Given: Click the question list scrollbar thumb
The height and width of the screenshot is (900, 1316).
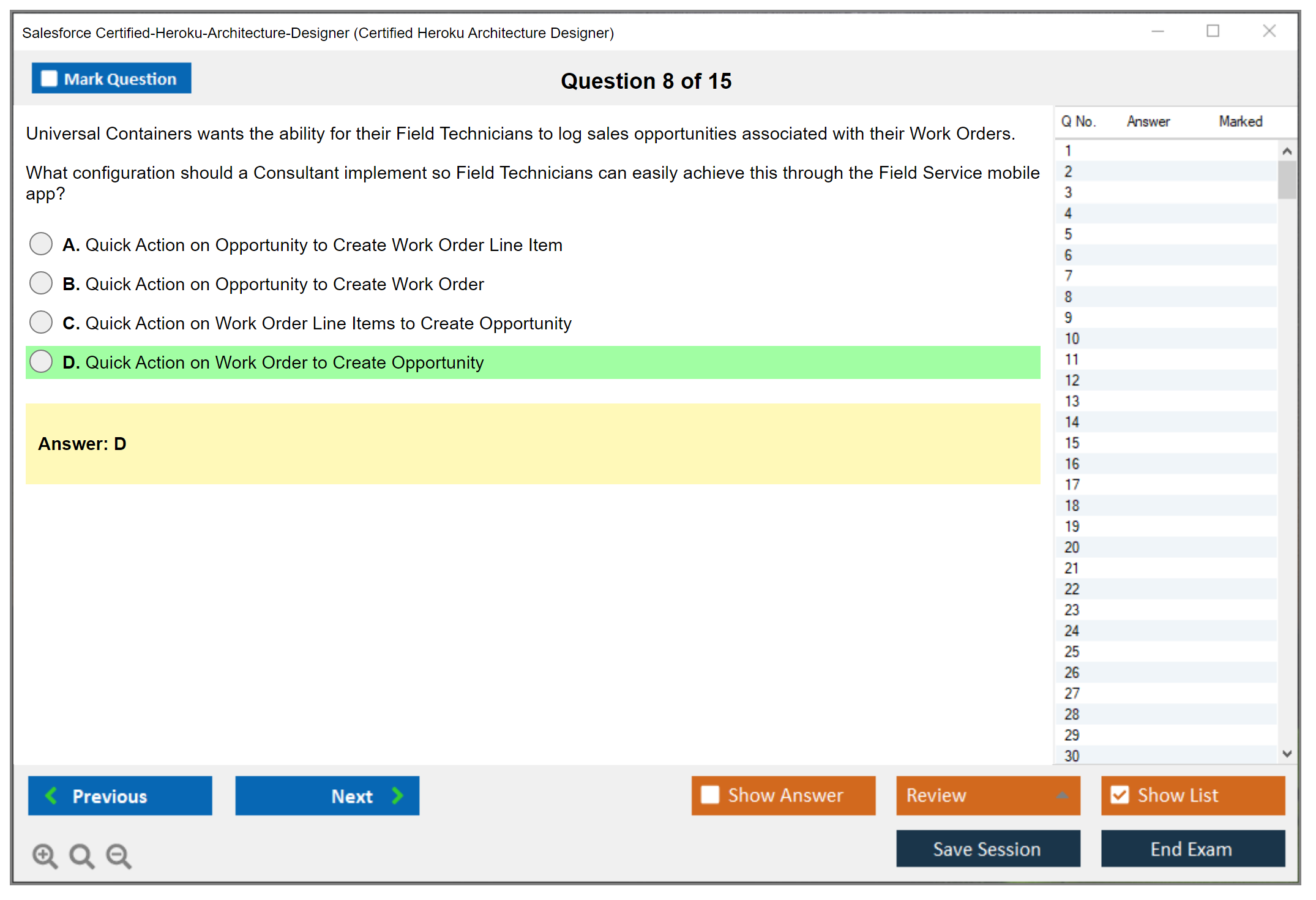Looking at the screenshot, I should click(x=1287, y=179).
